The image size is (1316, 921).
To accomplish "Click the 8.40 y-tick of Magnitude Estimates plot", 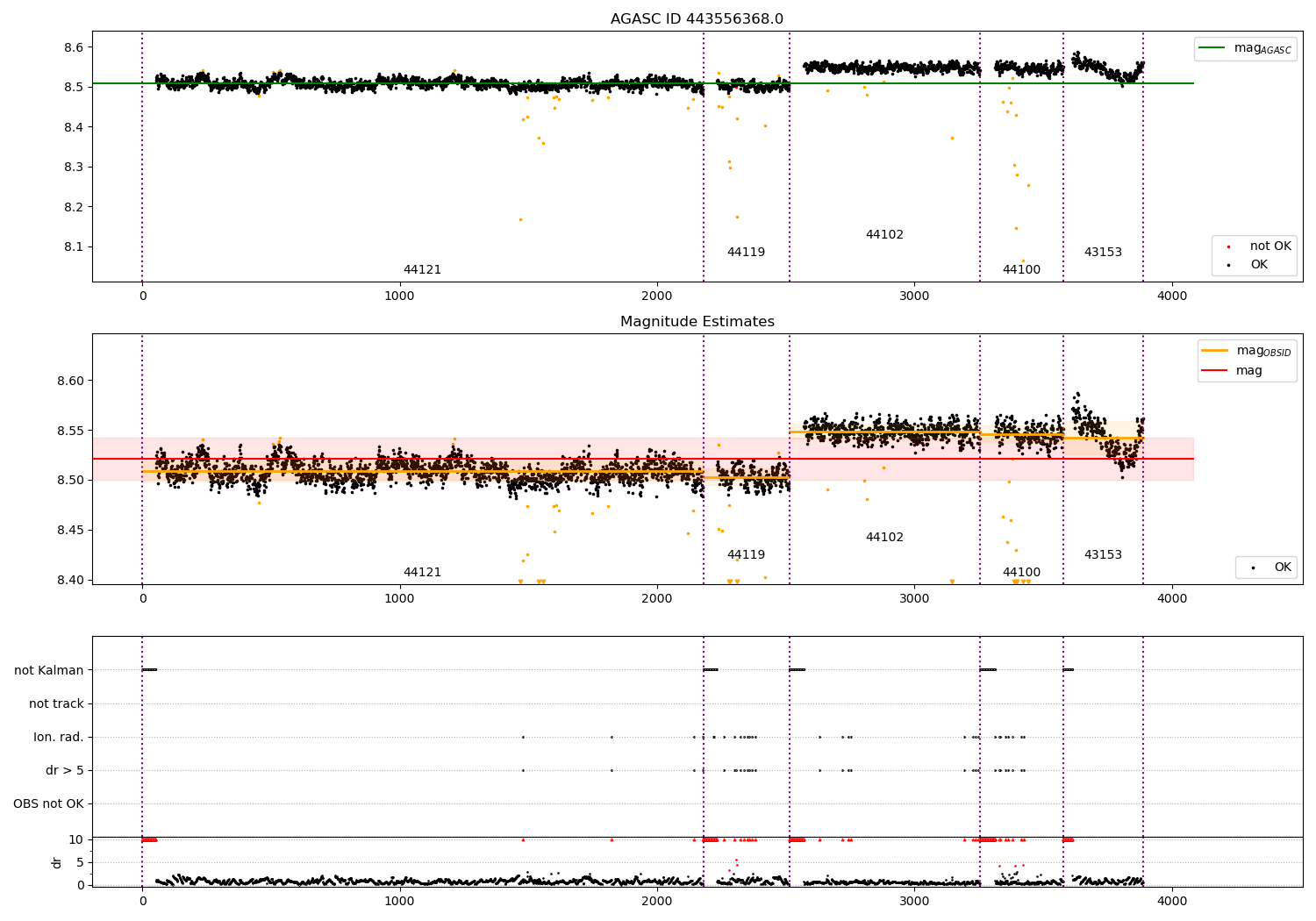I will pyautogui.click(x=72, y=580).
